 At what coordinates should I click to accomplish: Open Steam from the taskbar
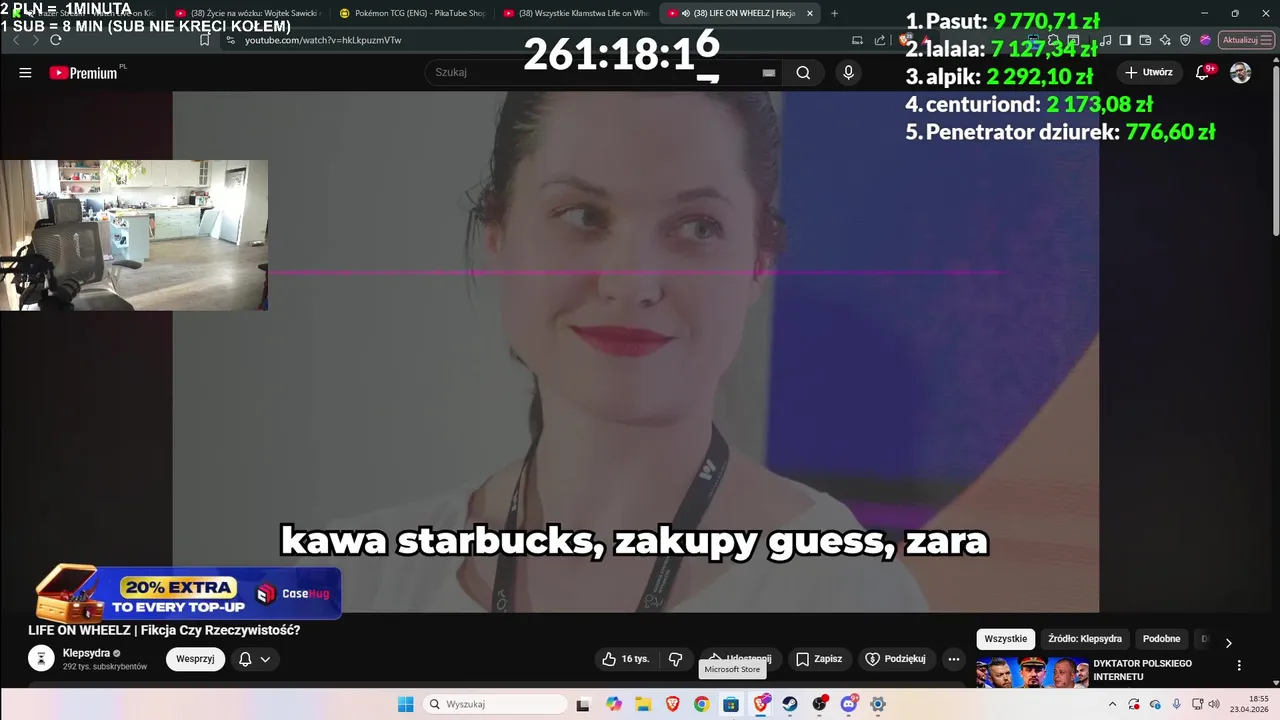click(x=790, y=704)
